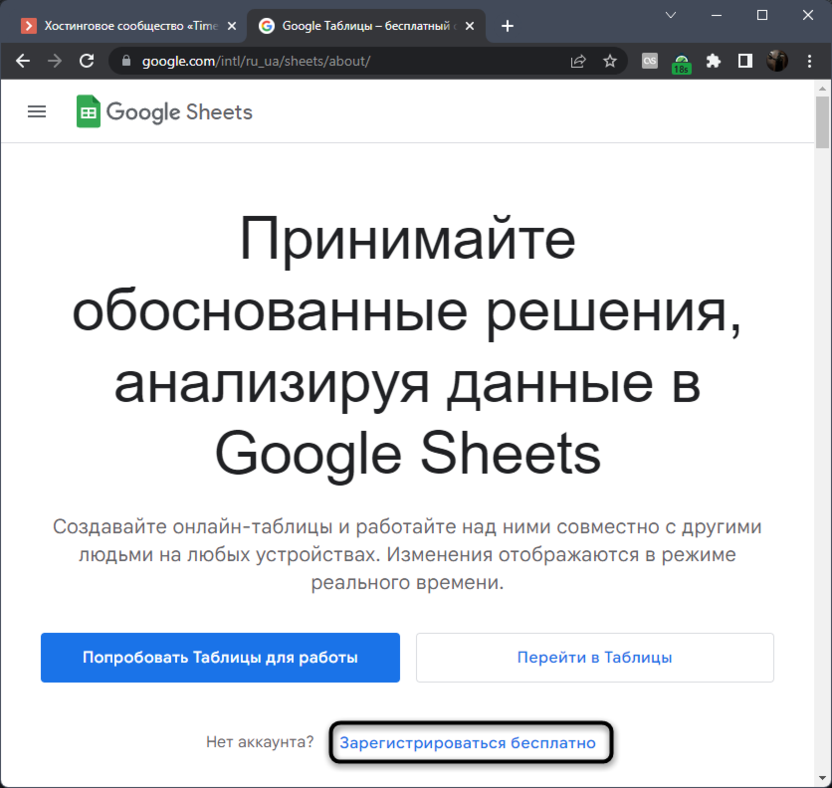
Task: Switch to Хостинговое сообщество «Time» tab
Action: click(x=127, y=25)
